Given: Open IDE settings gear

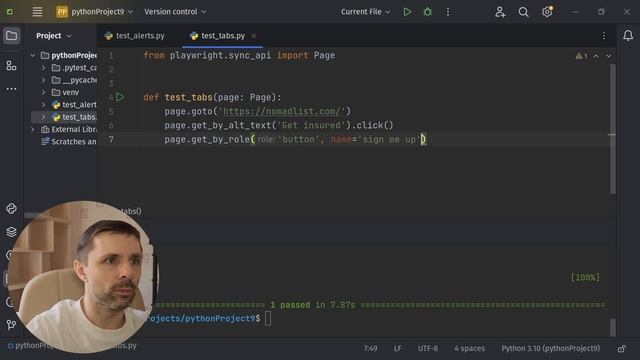Looking at the screenshot, I should [x=547, y=12].
